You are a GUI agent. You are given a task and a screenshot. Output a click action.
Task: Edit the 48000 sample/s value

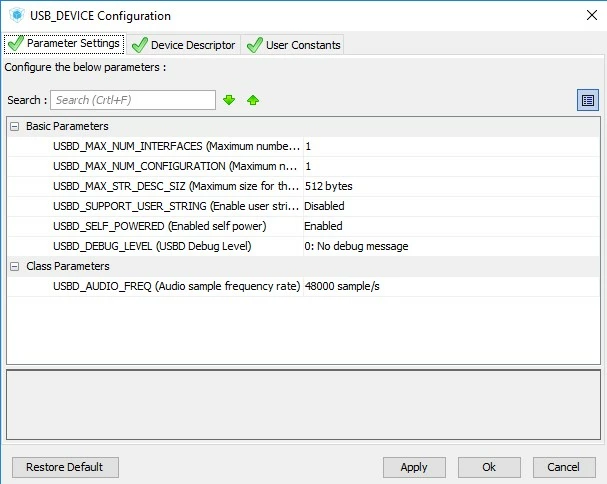451,287
